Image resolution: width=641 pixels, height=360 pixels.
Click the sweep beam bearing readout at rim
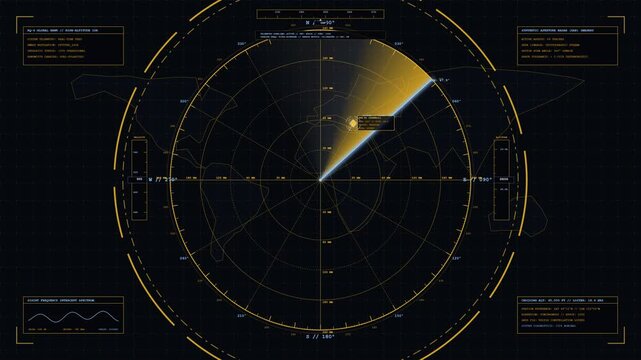(444, 80)
